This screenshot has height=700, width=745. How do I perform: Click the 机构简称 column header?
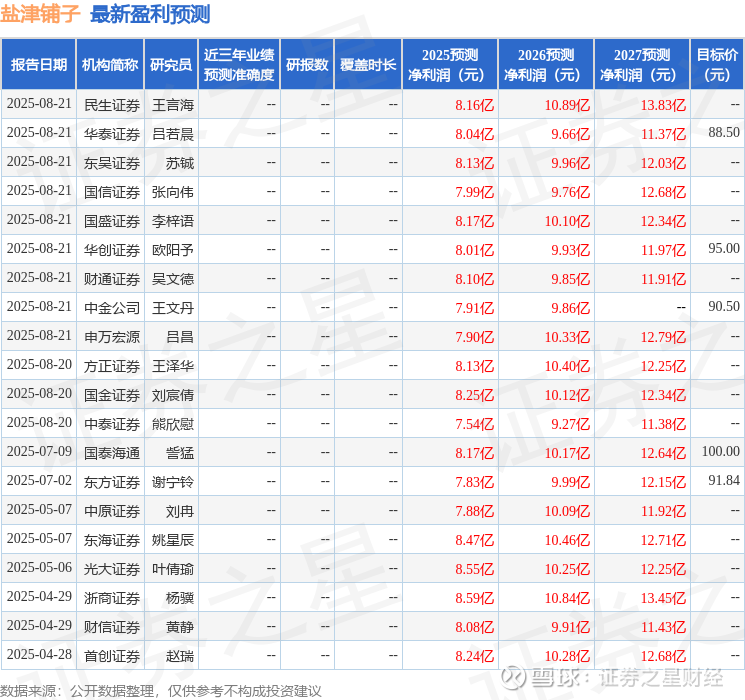tap(110, 65)
